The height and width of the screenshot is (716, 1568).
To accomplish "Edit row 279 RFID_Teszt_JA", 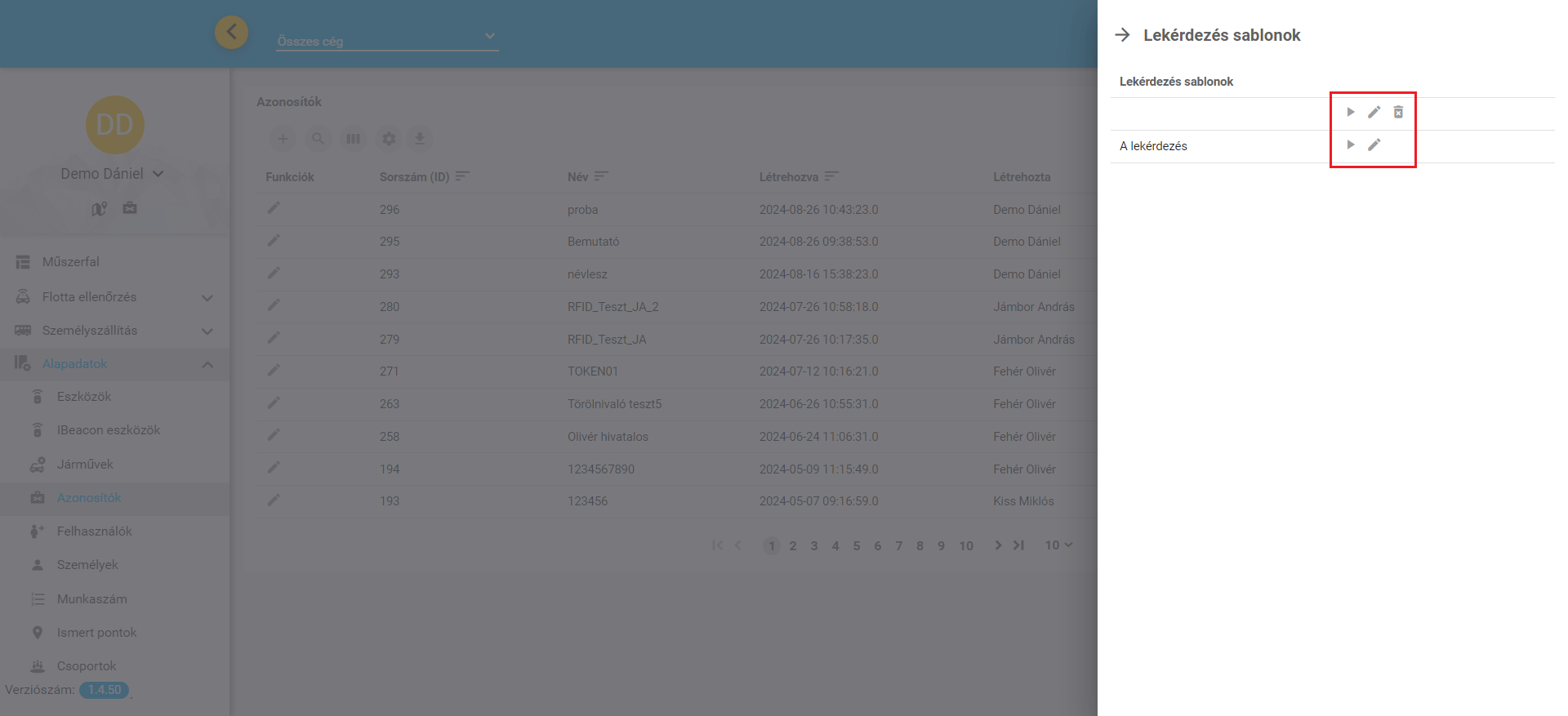I will (274, 338).
